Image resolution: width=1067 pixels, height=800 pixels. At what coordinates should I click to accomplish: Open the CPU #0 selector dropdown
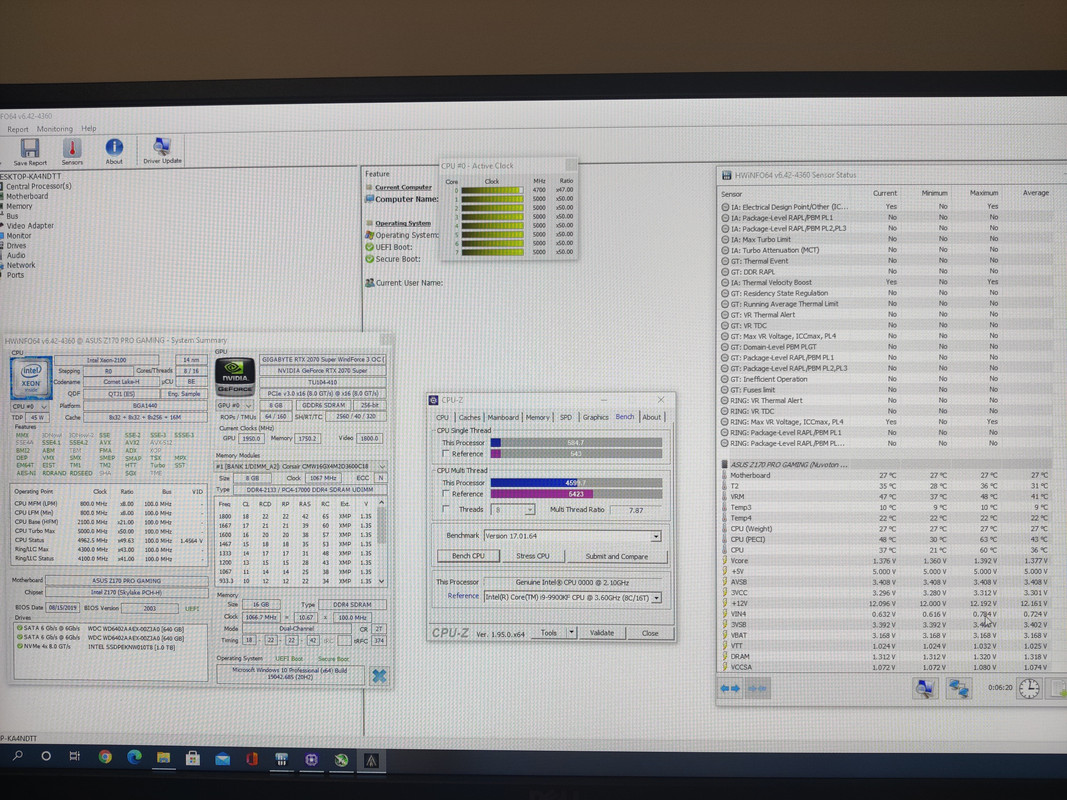[x=30, y=406]
